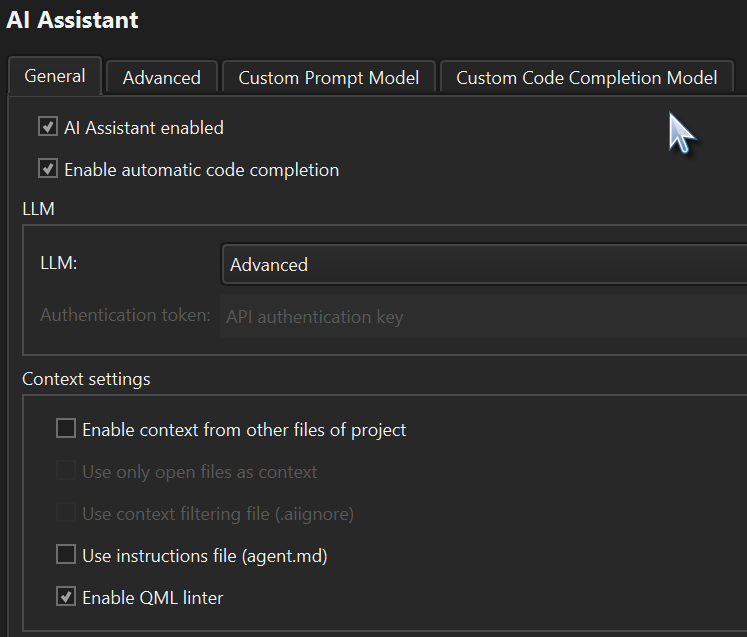Click the Authentication token label
747x637 pixels.
(x=125, y=315)
